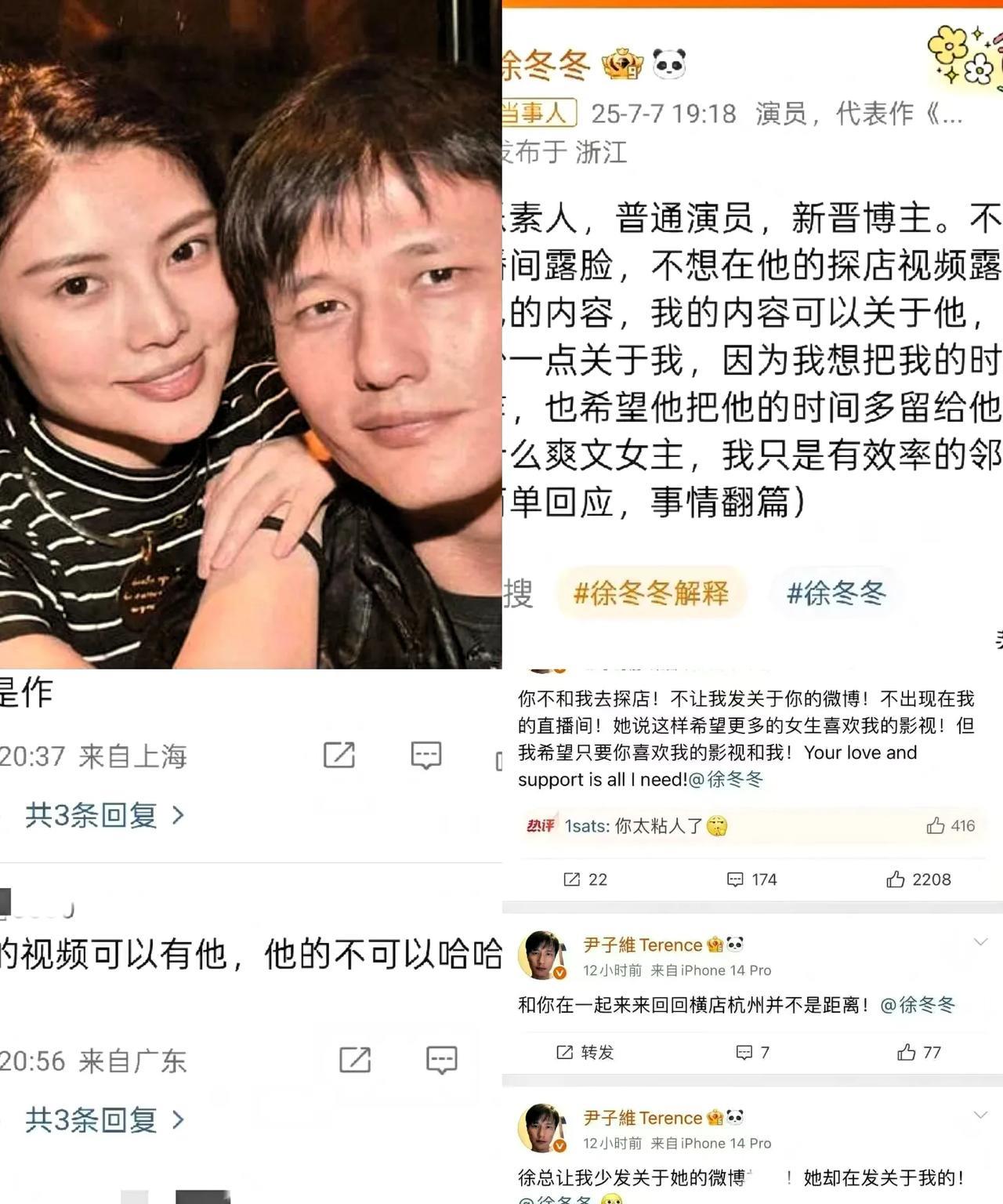Screen dimensions: 1003x1204
Task: Tap reply bubble icon beside 来自广东 comment
Action: [442, 1061]
